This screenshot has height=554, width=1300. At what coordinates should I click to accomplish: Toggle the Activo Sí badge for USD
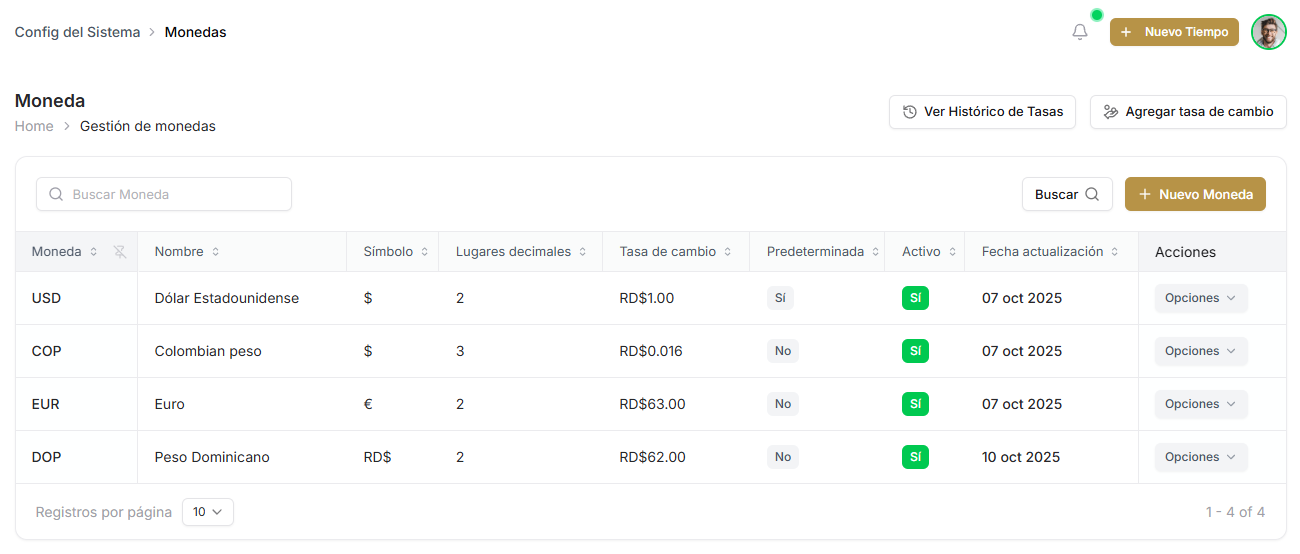pos(915,298)
